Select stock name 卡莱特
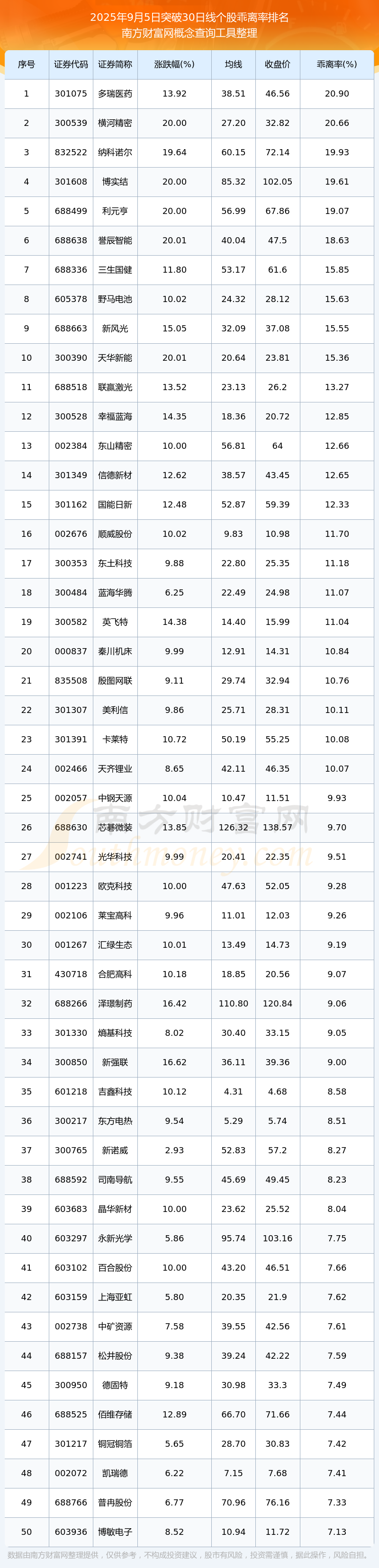This screenshot has height=1568, width=379. click(115, 739)
